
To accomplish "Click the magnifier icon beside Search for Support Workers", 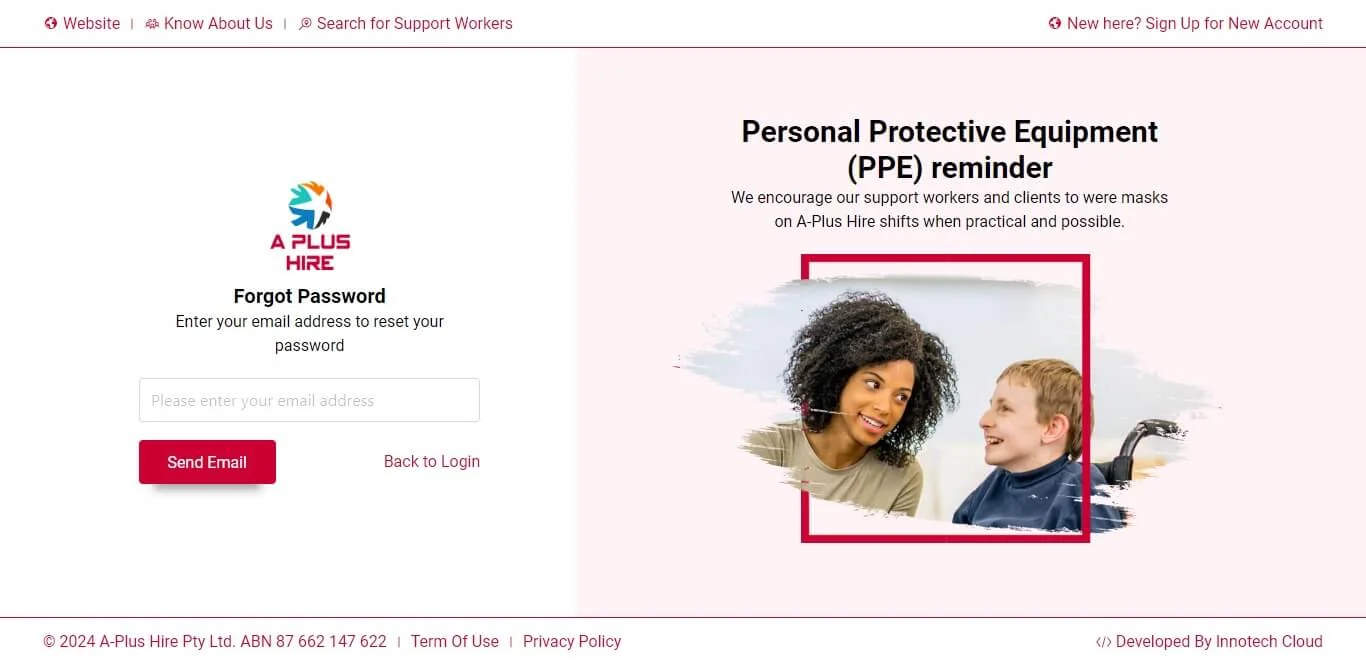I will click(x=305, y=24).
